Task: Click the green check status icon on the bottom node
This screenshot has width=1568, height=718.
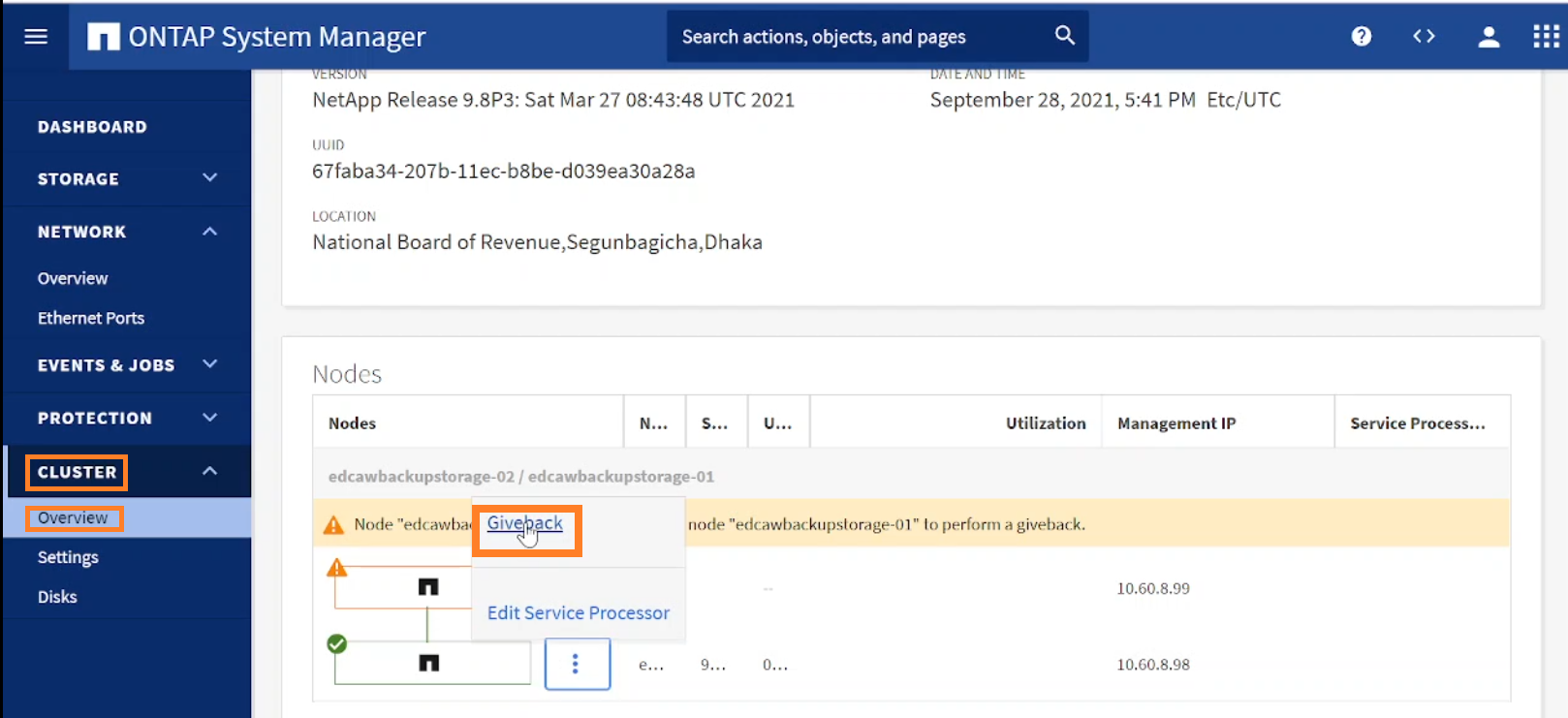Action: [x=337, y=643]
